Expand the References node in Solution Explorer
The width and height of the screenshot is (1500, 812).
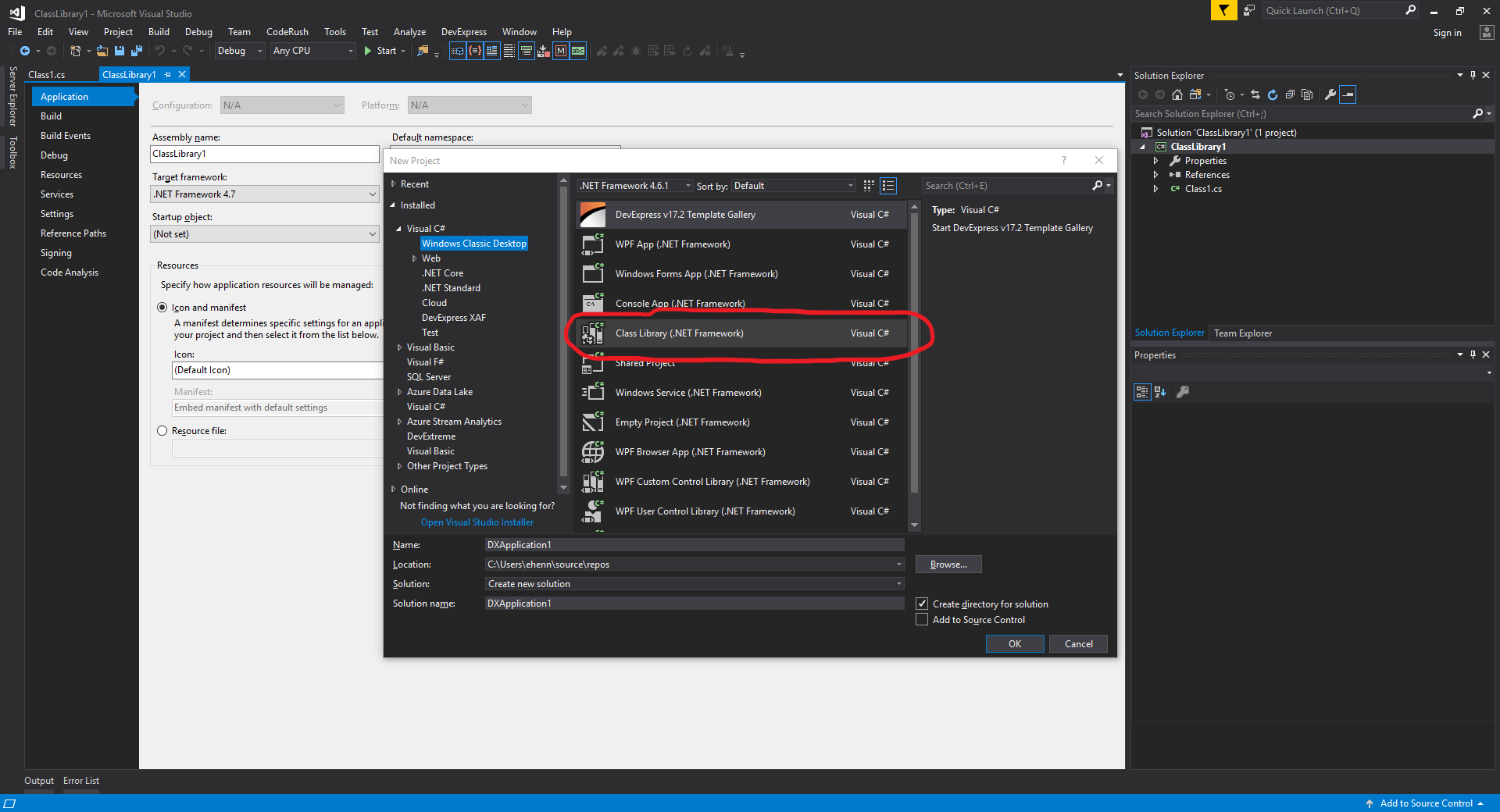[1155, 175]
